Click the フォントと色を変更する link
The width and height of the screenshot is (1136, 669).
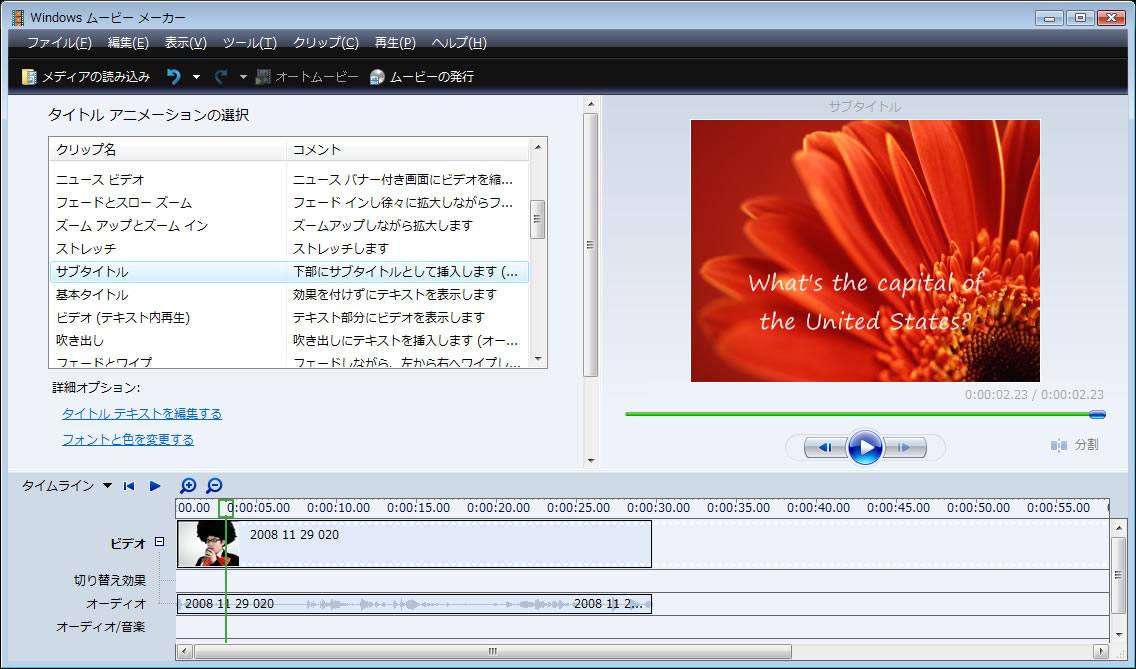coord(128,440)
